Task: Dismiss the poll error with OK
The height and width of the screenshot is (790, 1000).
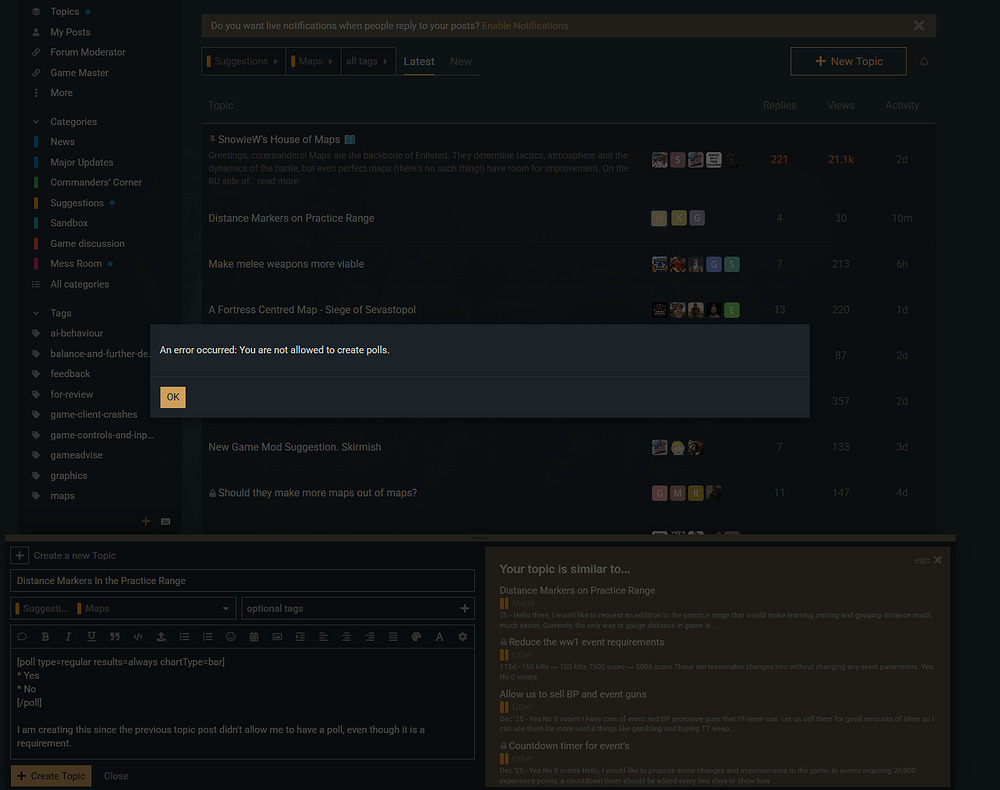Action: (173, 397)
